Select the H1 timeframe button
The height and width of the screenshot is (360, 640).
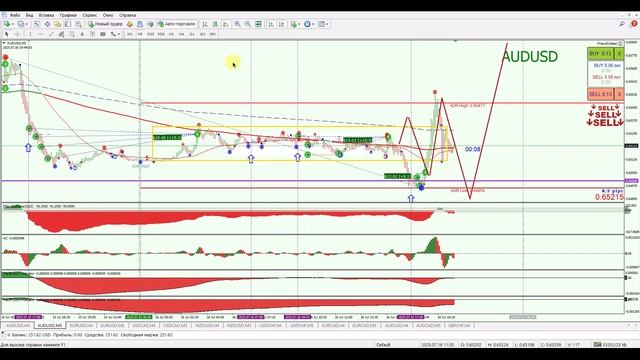tap(171, 34)
